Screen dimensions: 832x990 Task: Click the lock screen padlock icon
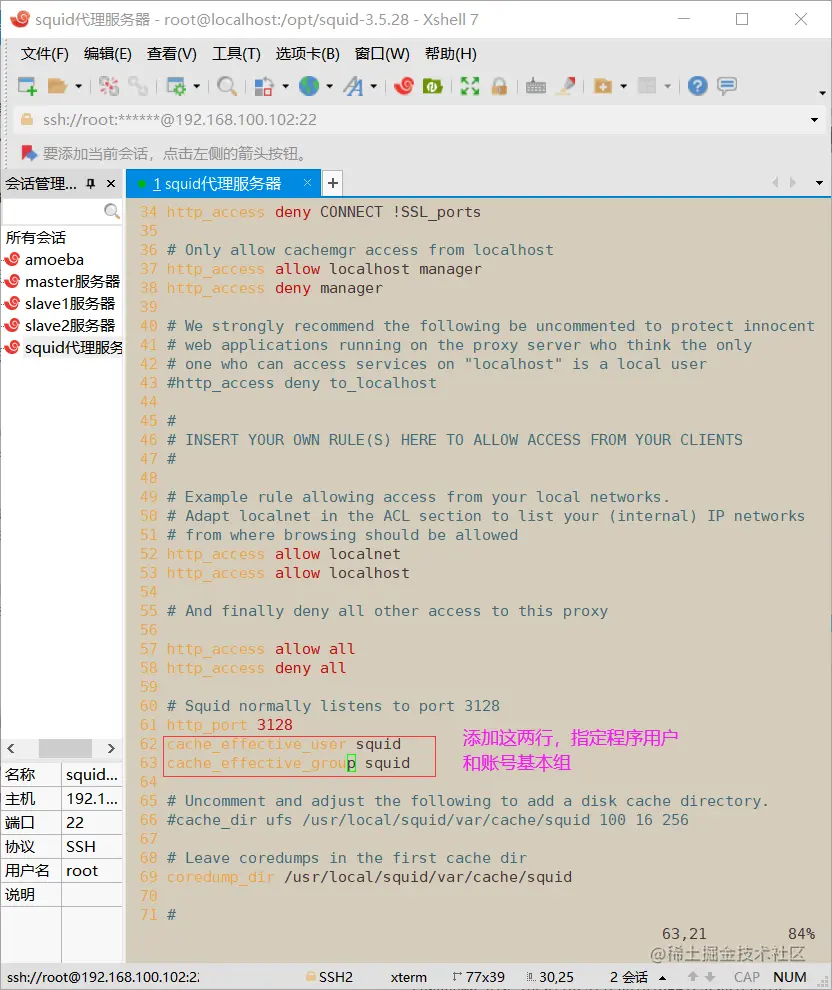pyautogui.click(x=499, y=86)
